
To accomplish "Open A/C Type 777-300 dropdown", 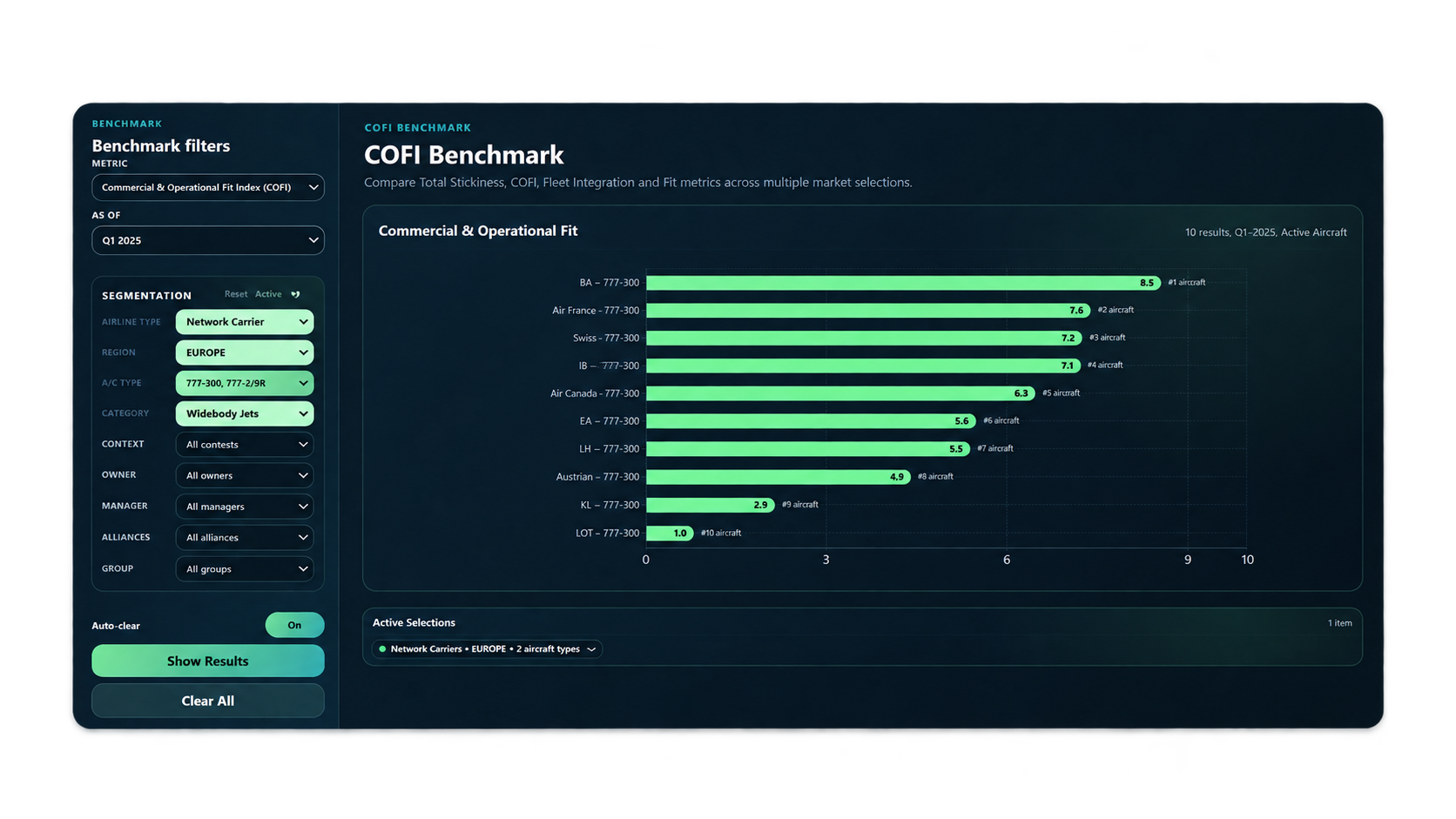I will click(245, 383).
